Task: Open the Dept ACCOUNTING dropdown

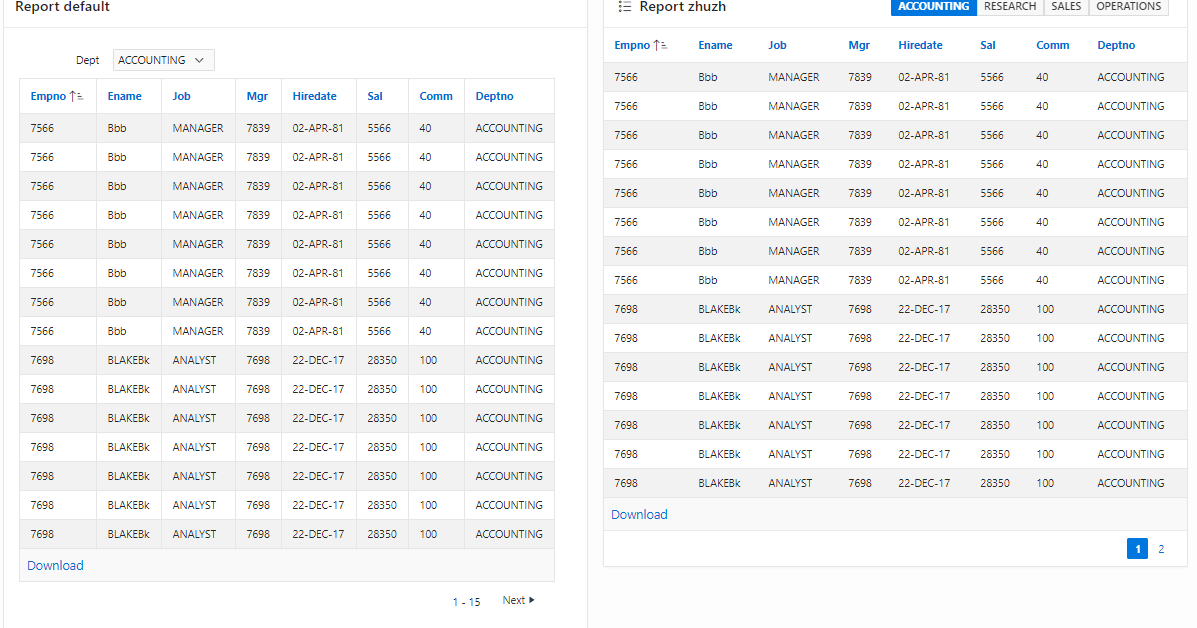Action: click(163, 60)
